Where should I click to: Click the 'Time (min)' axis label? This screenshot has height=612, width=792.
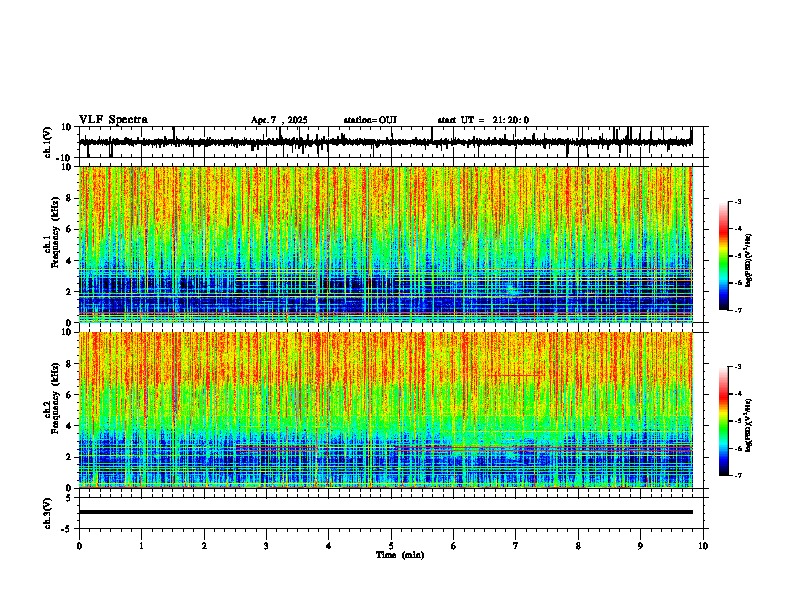(400, 555)
